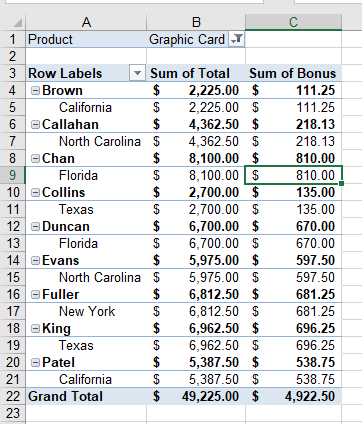The height and width of the screenshot is (424, 362).
Task: Click the Sum of Bonus header cell
Action: click(293, 73)
